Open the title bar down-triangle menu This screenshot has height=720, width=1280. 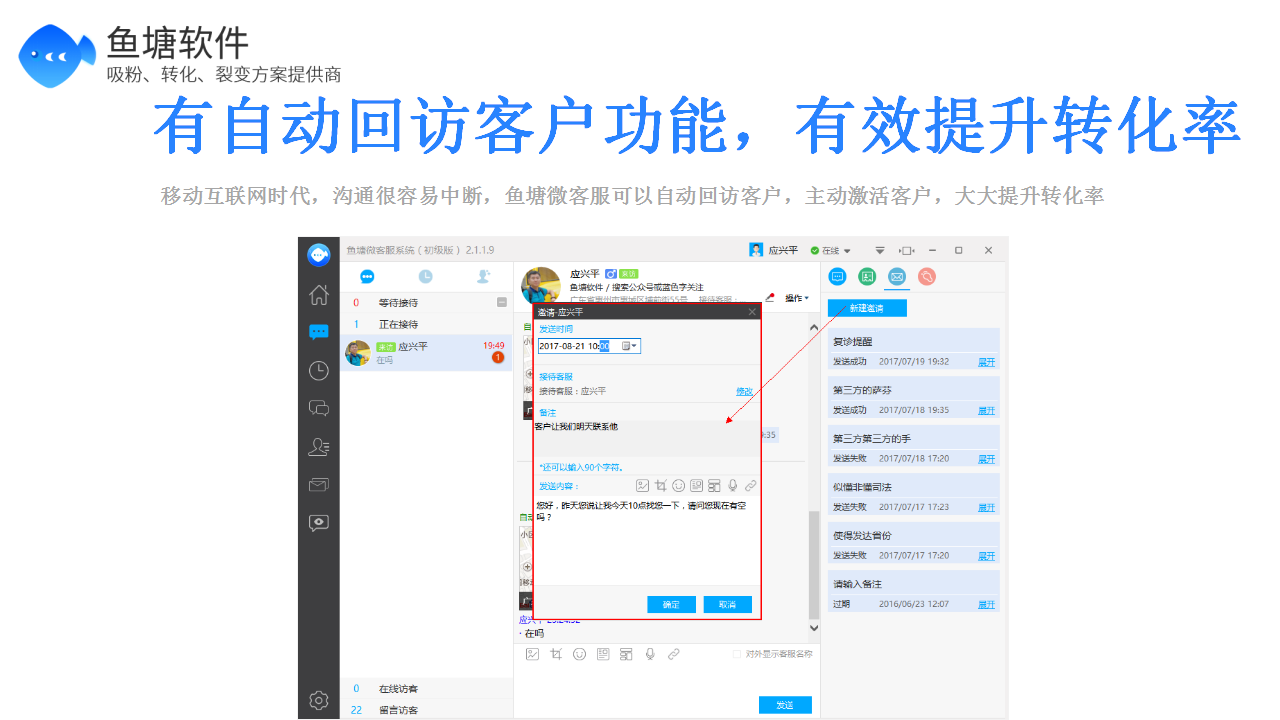[x=880, y=250]
